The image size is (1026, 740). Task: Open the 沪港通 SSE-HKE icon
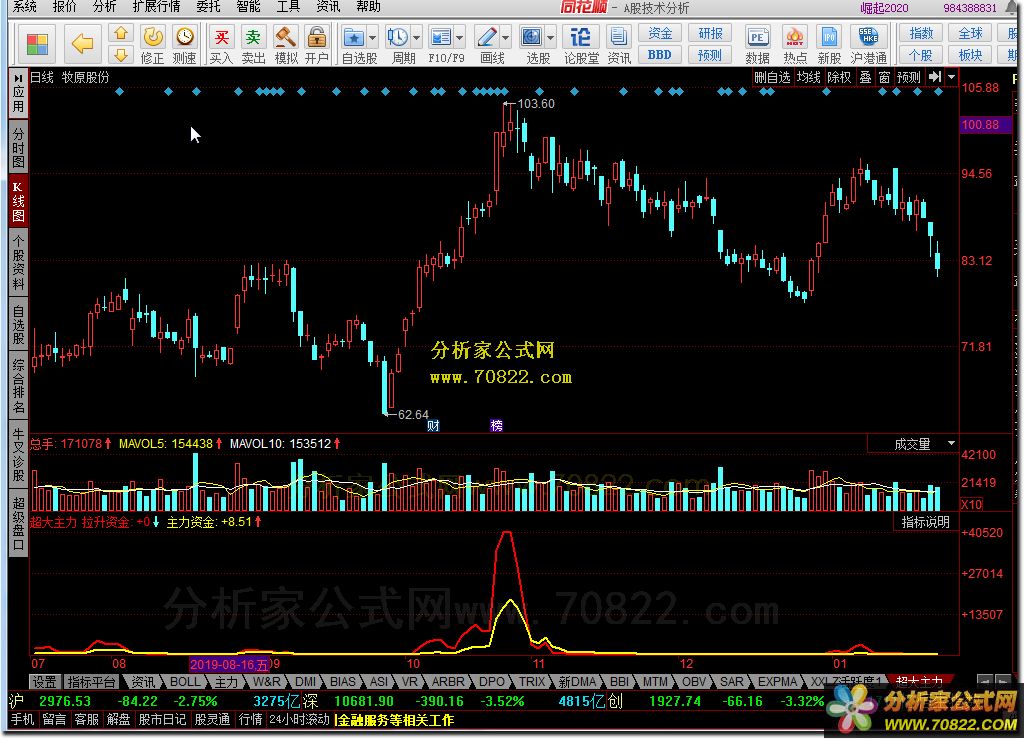coord(868,44)
